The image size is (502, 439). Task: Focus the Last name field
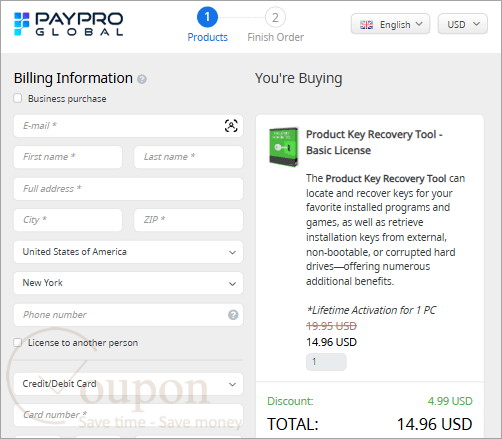[x=188, y=157]
